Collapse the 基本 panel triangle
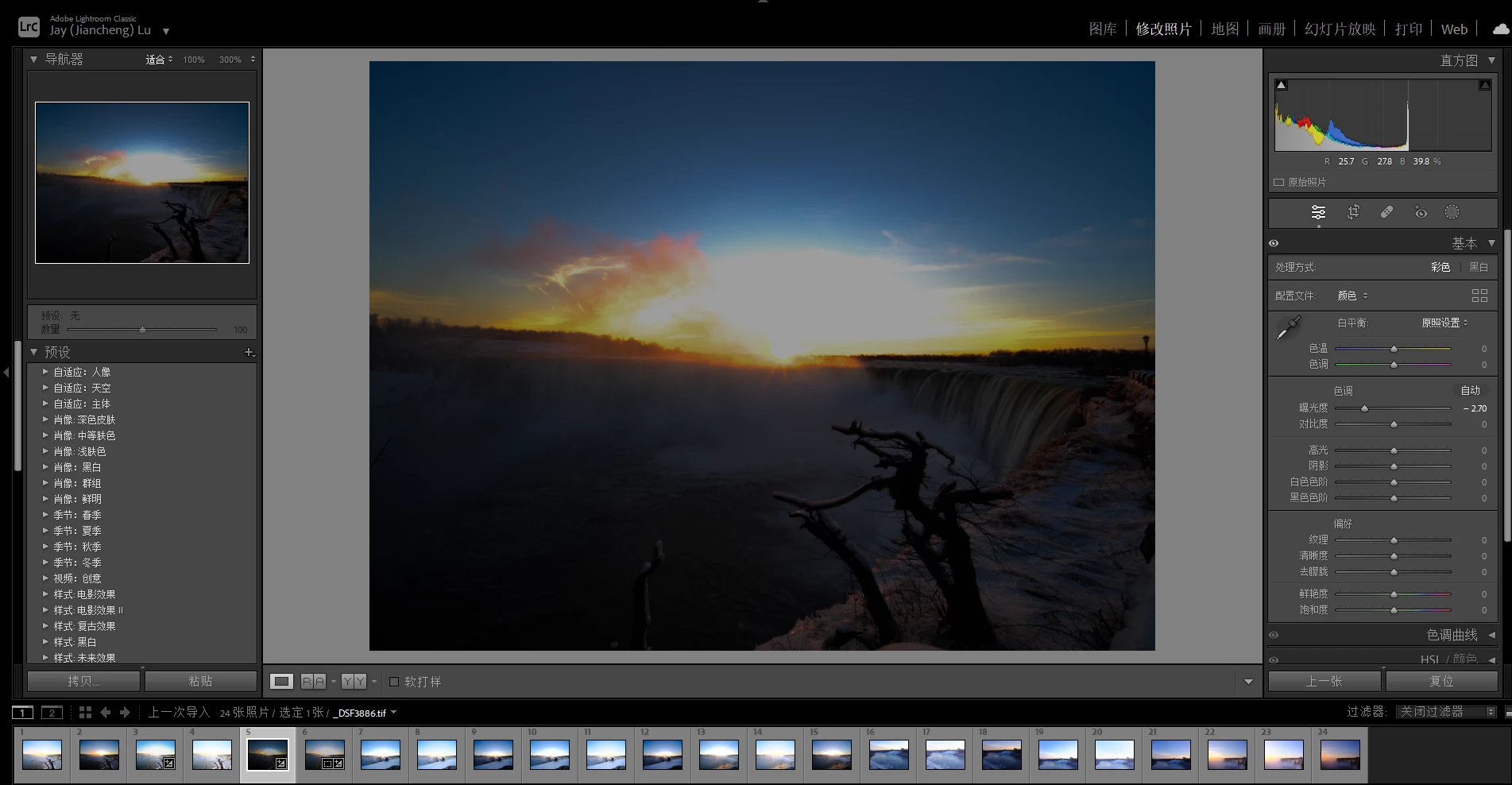The height and width of the screenshot is (785, 1512). coord(1491,244)
